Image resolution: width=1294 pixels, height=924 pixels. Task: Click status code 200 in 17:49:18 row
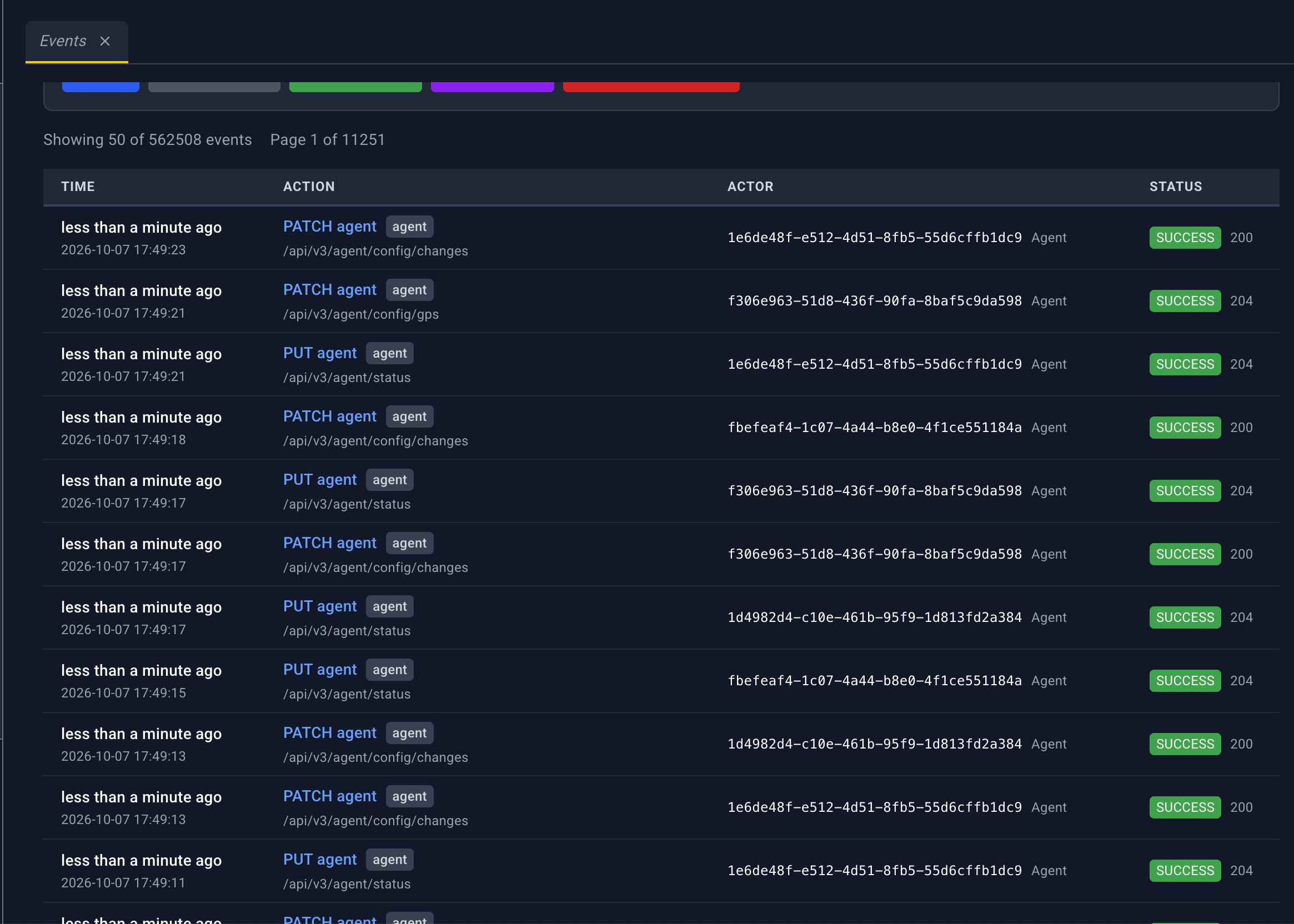pos(1241,427)
